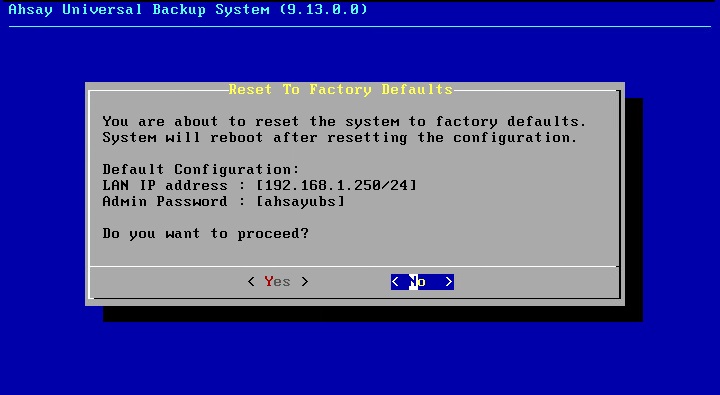Click the LAN IP address value 192.168.1.250/24
This screenshot has height=395, width=720.
[x=337, y=185]
